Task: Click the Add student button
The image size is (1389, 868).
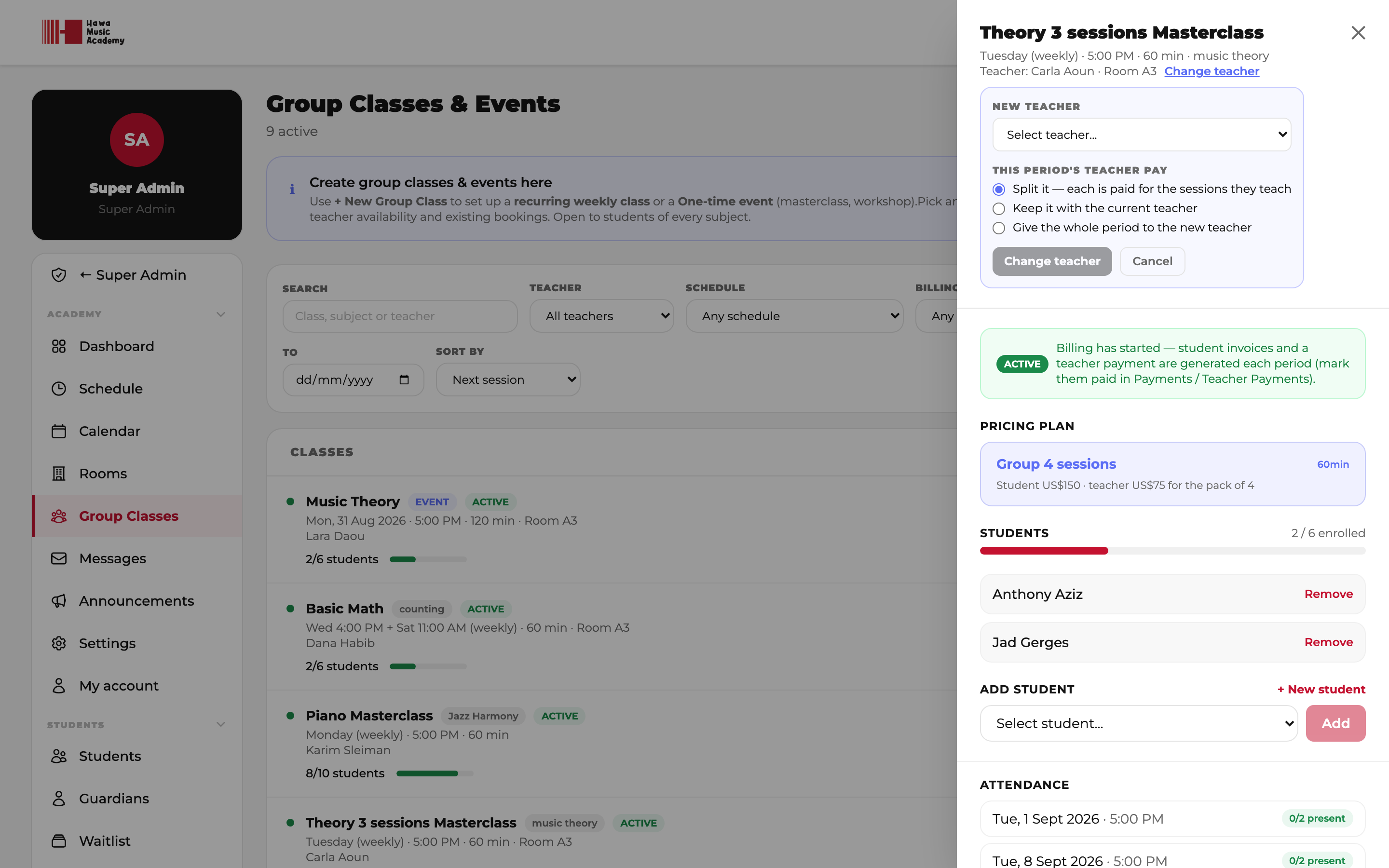Action: (1335, 723)
